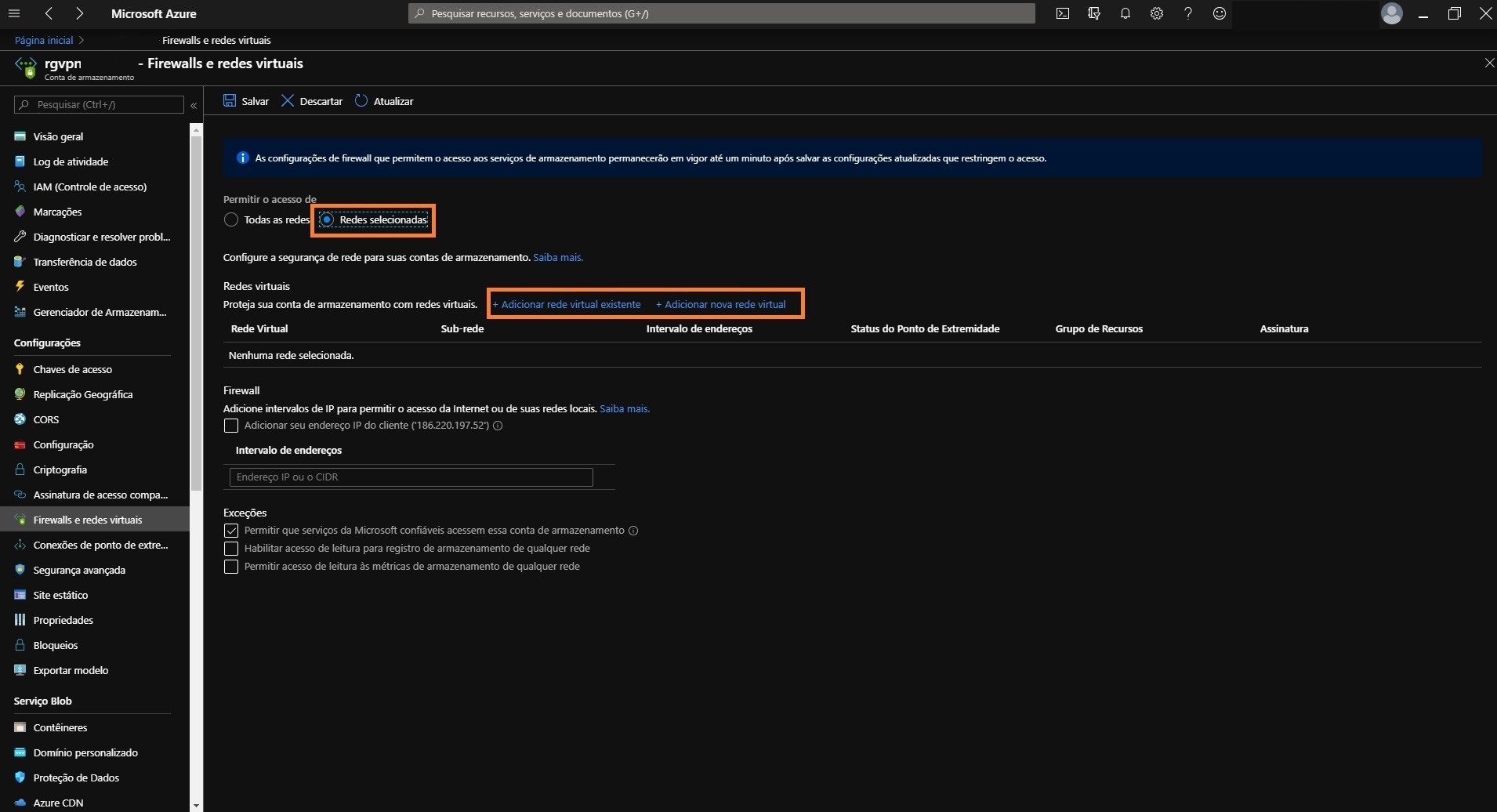This screenshot has width=1497, height=812.
Task: Click the Sub-rede column header
Action: (x=462, y=328)
